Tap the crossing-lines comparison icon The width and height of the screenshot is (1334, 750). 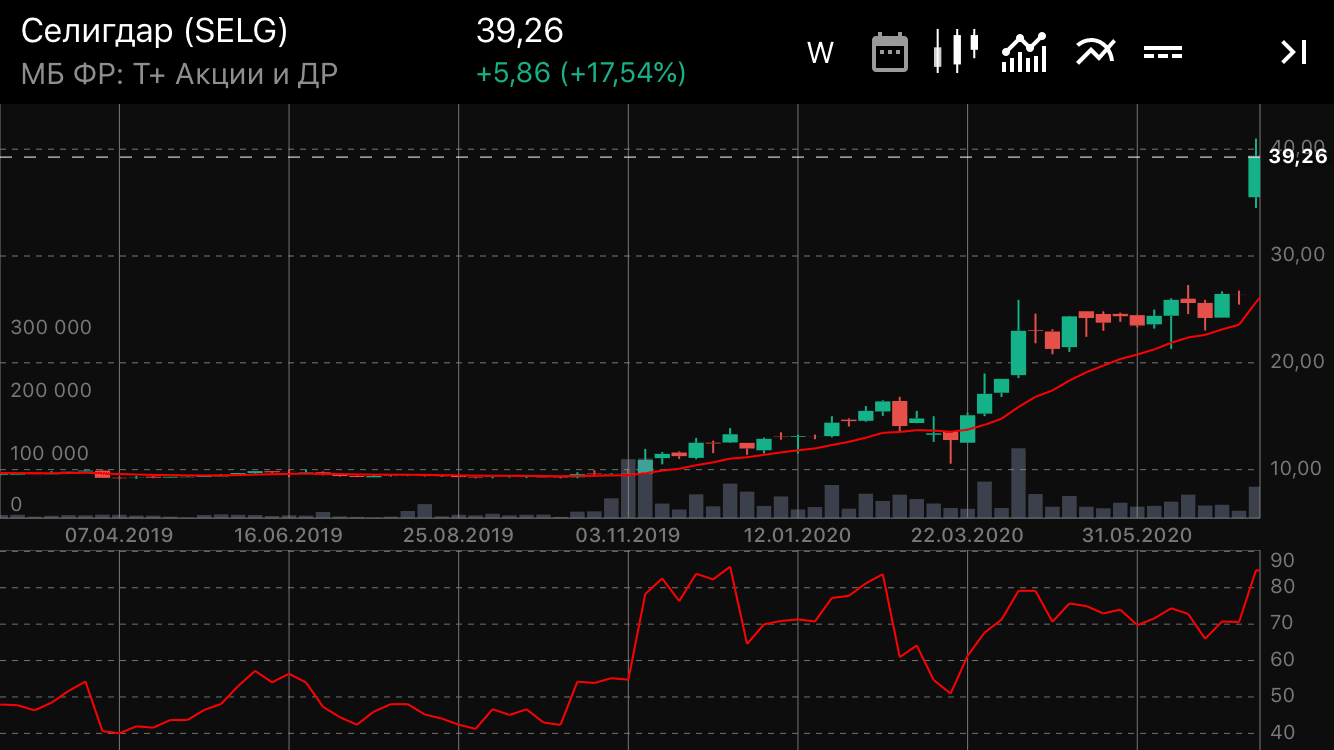click(x=1095, y=51)
